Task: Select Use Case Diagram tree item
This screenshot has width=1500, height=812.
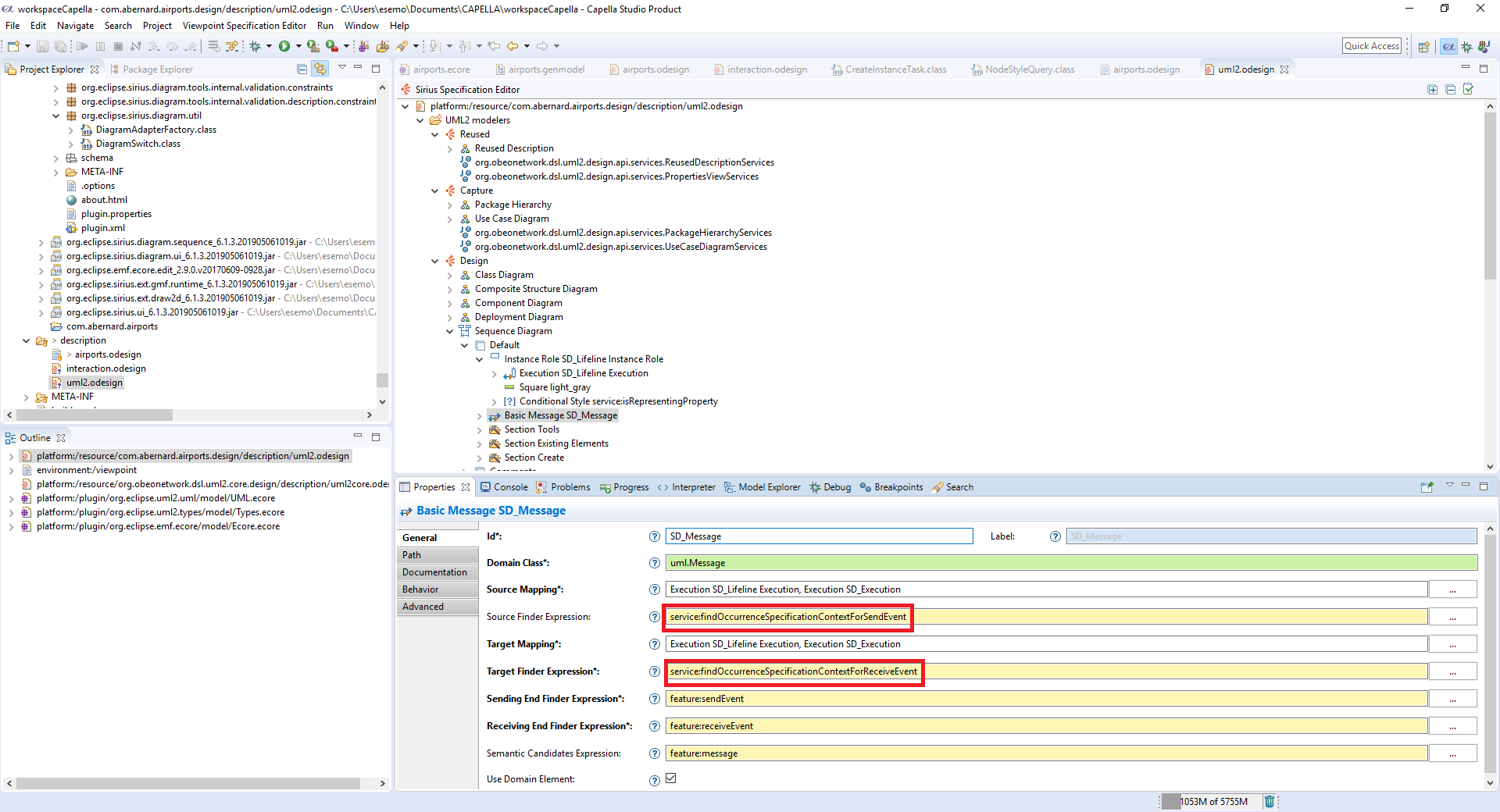Action: coord(511,219)
